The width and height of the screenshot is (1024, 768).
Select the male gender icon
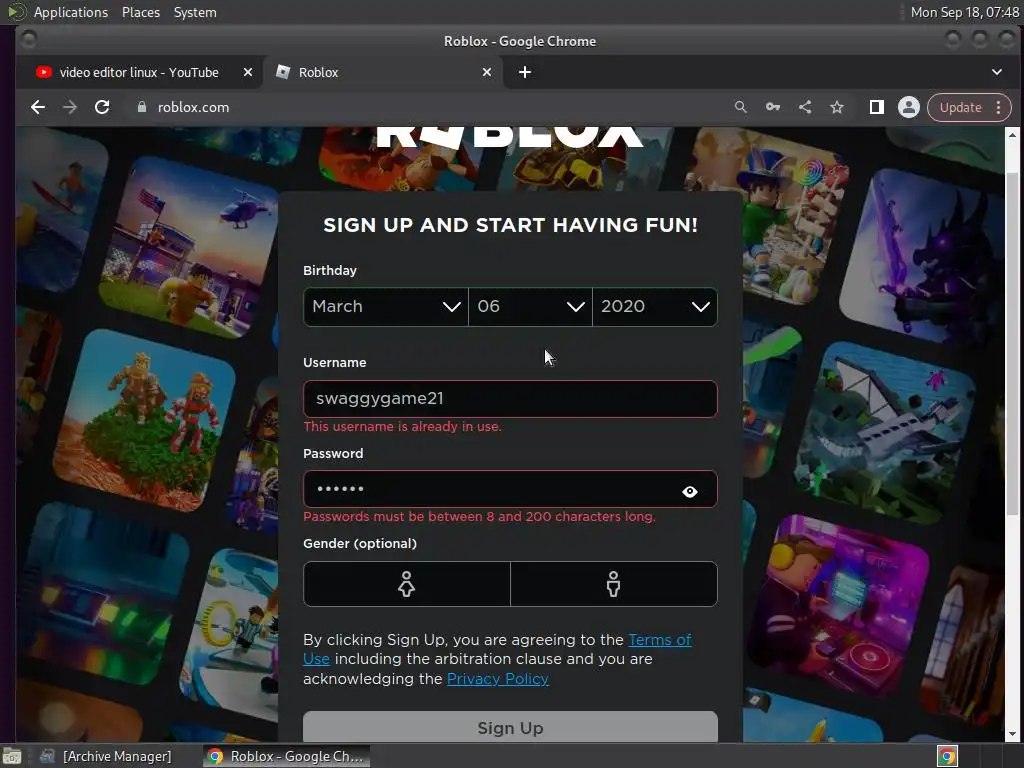point(613,584)
